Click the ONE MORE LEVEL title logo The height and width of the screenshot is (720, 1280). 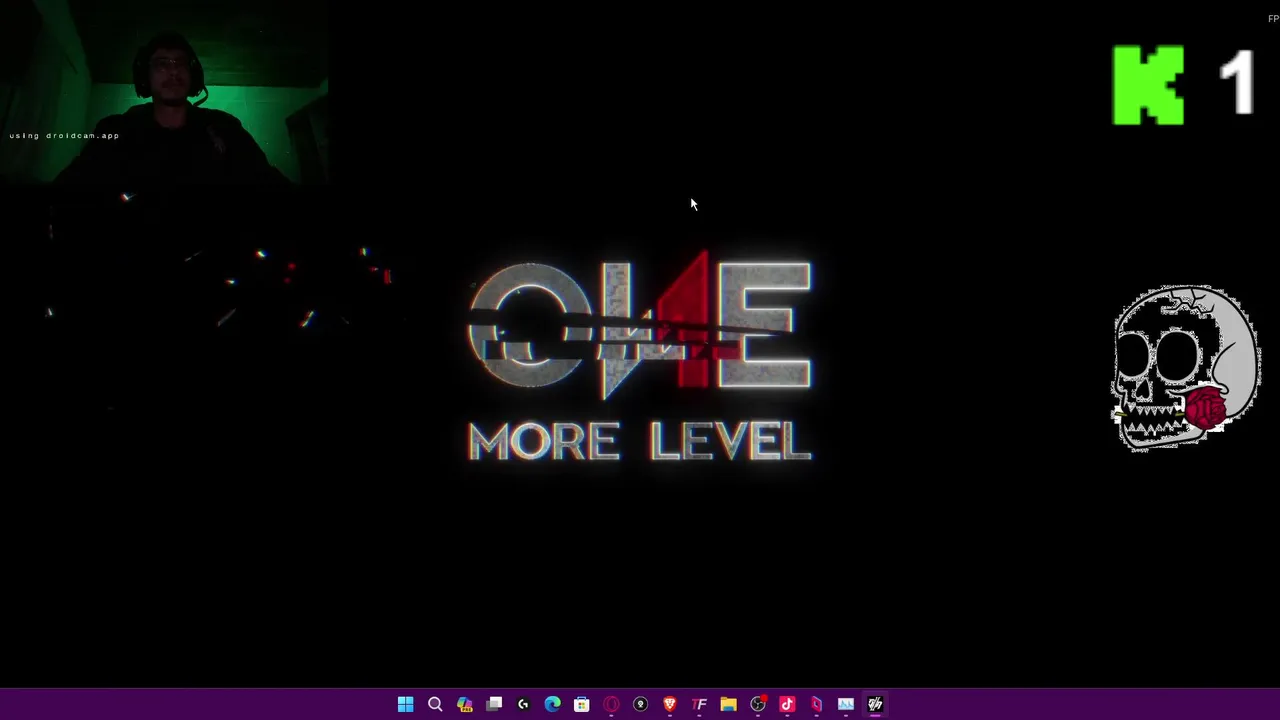640,356
